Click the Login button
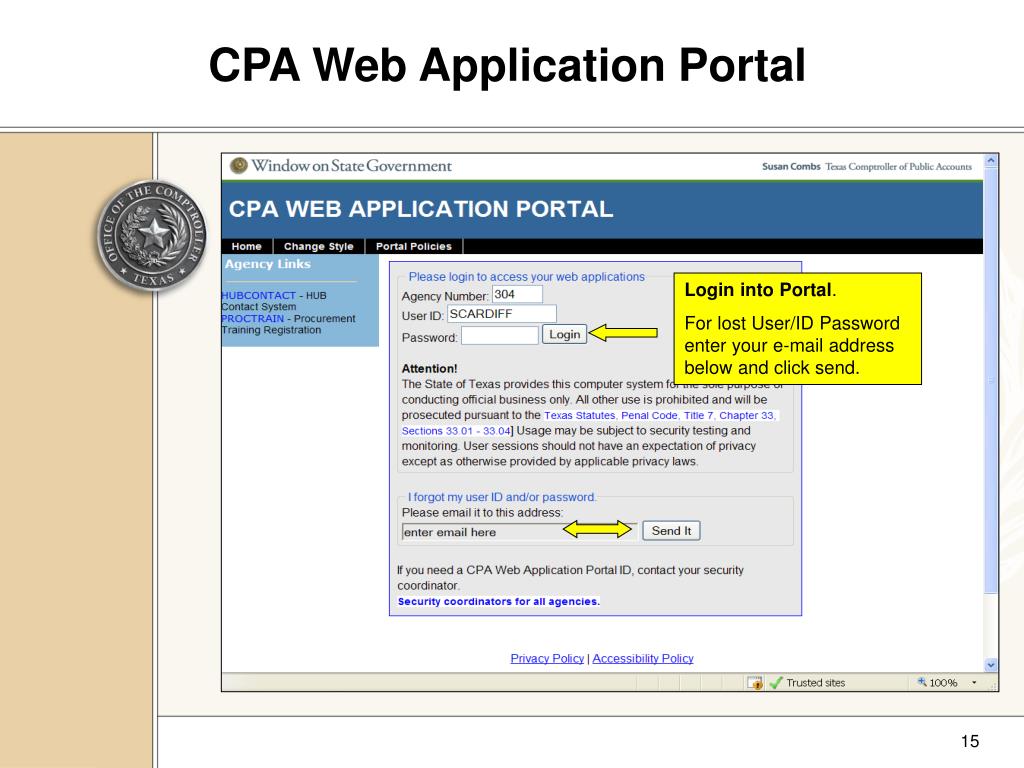The height and width of the screenshot is (768, 1024). [x=564, y=334]
